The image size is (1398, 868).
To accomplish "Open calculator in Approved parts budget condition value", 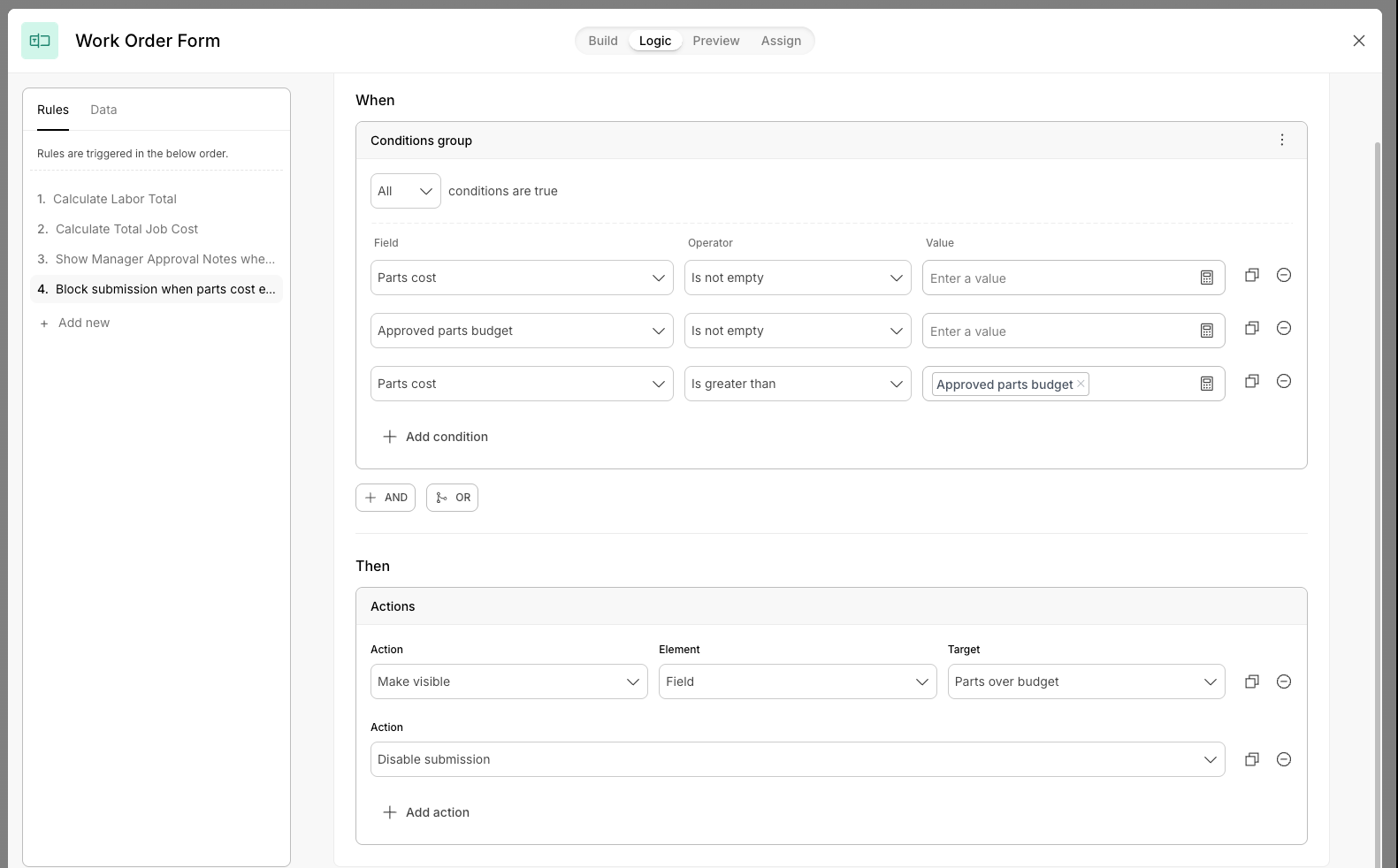I will point(1207,331).
